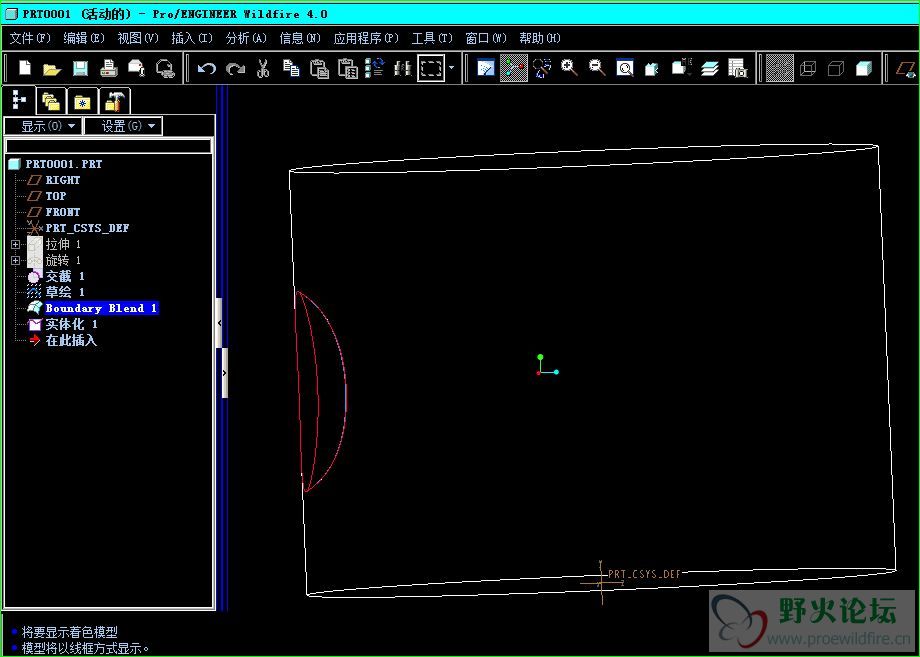Undo the last operation
920x657 pixels.
206,69
